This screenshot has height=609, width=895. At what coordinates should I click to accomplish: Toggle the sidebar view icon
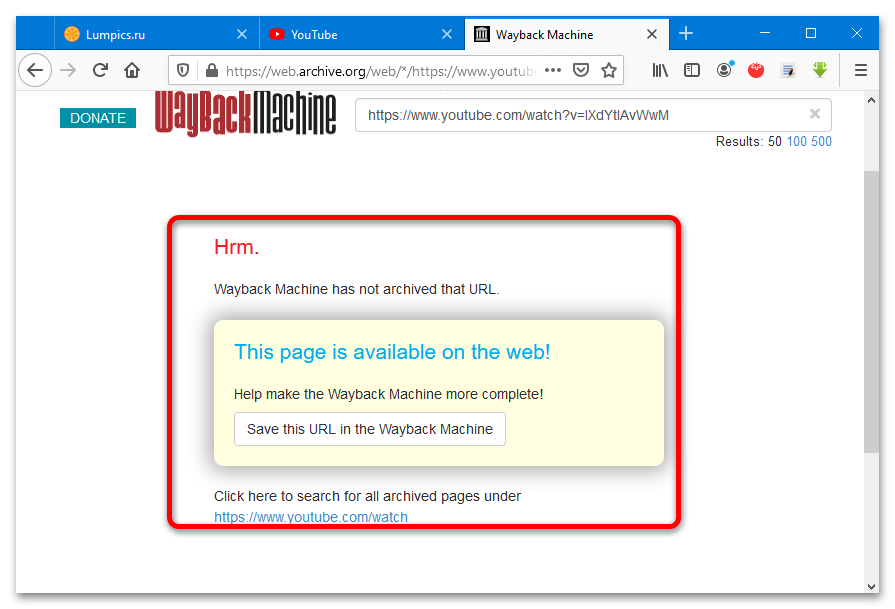coord(692,70)
